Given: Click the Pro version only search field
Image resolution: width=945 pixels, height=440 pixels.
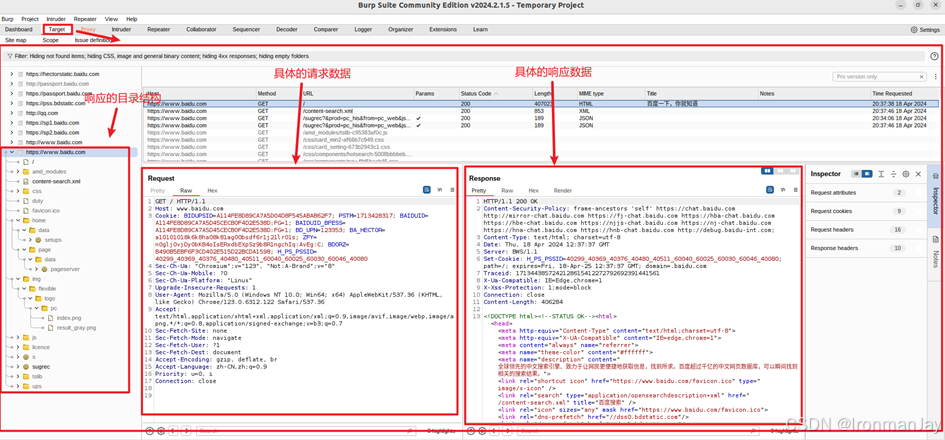Looking at the screenshot, I should coord(879,77).
